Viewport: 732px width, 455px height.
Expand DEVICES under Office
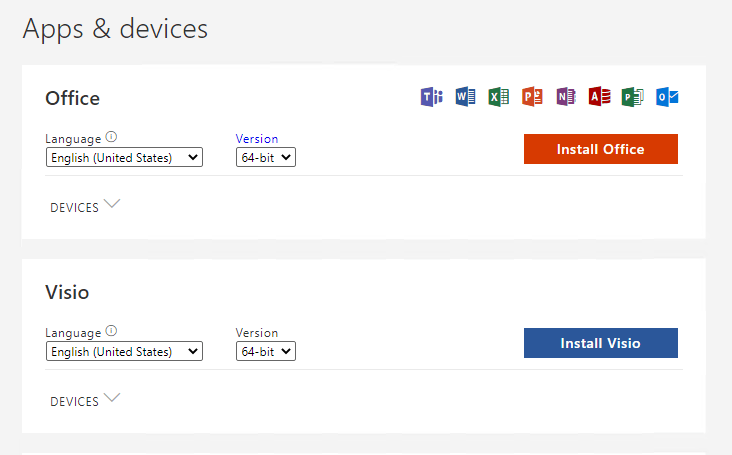pos(85,206)
